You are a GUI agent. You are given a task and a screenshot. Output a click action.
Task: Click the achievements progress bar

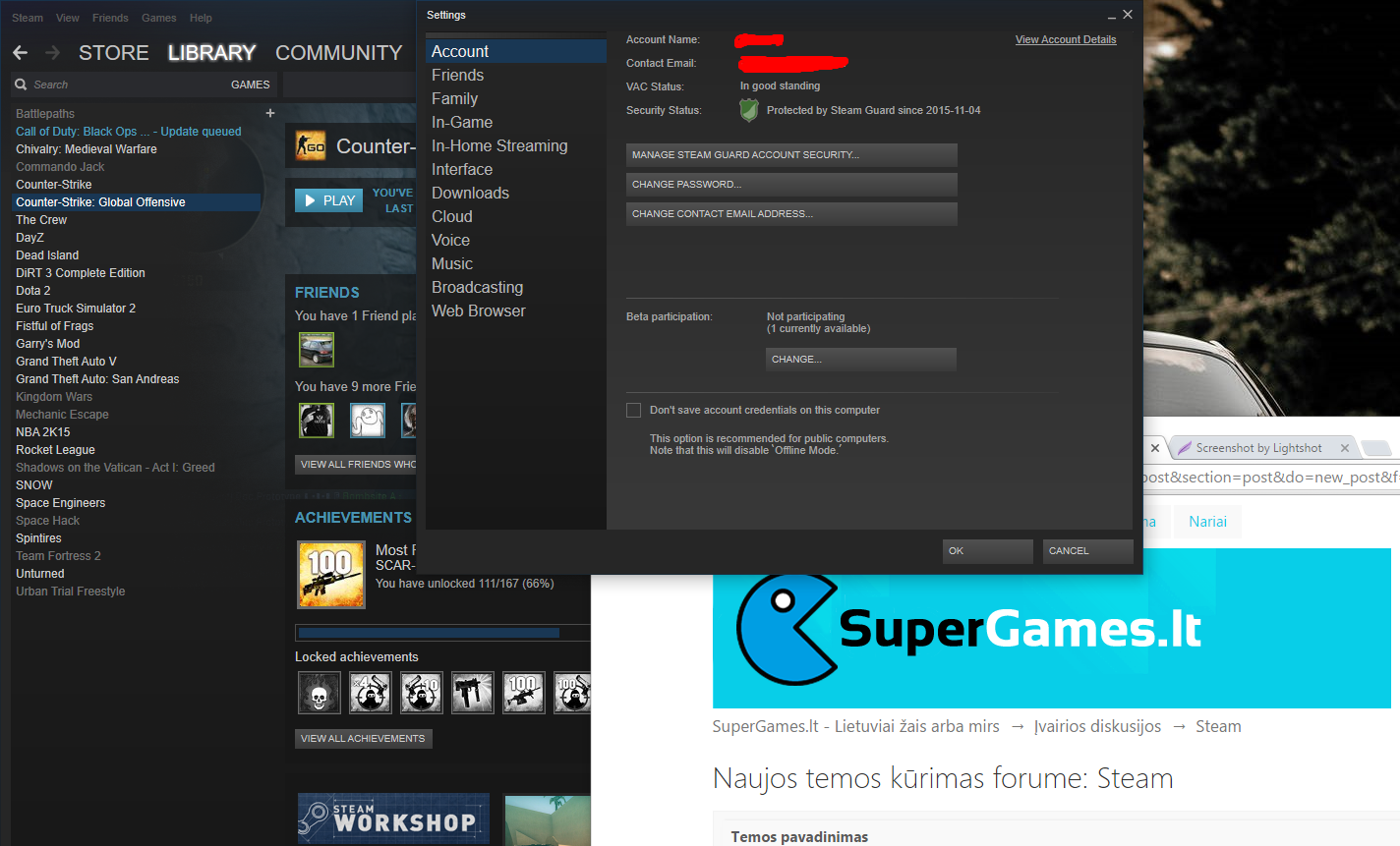click(442, 633)
